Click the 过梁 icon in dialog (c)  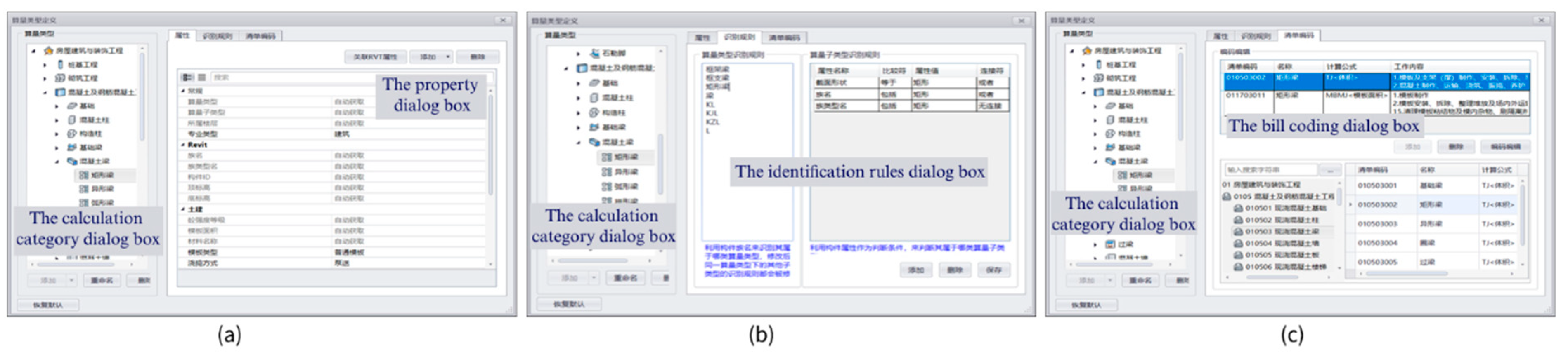[1110, 244]
